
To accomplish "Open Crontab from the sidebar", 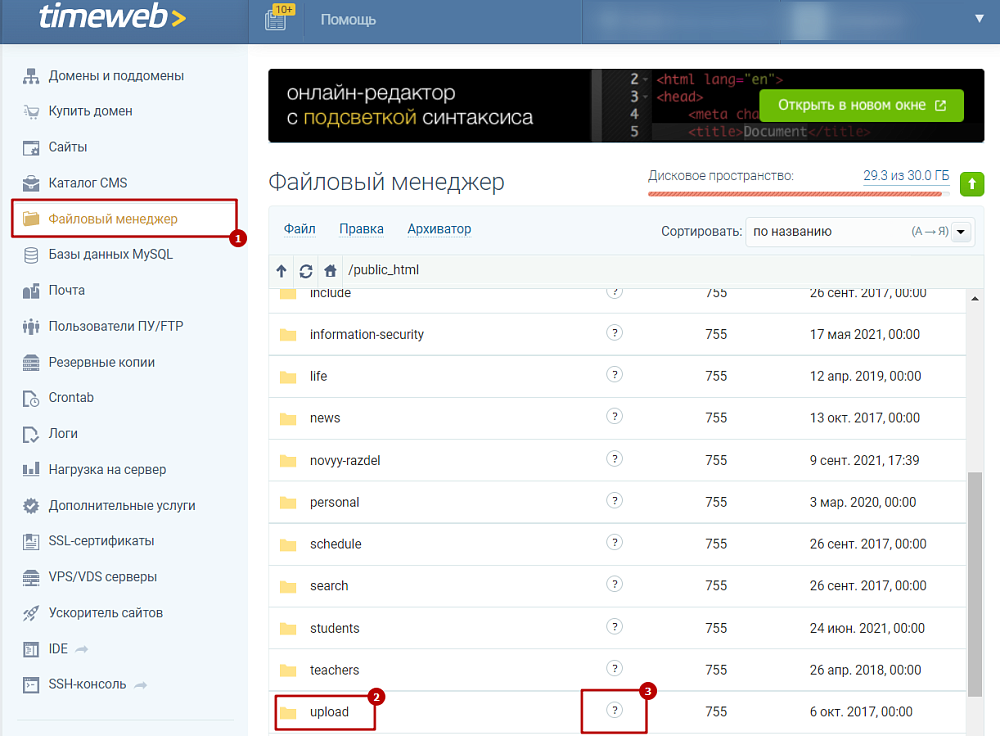I will click(71, 398).
